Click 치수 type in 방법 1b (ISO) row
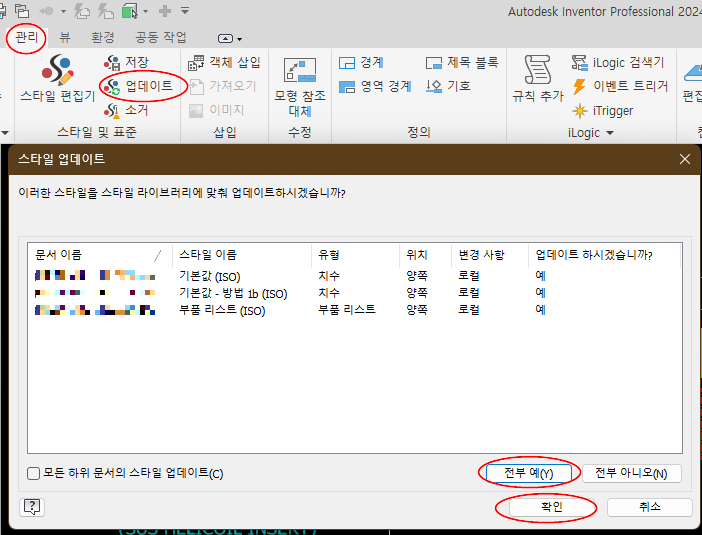The height and width of the screenshot is (535, 702). (x=329, y=293)
